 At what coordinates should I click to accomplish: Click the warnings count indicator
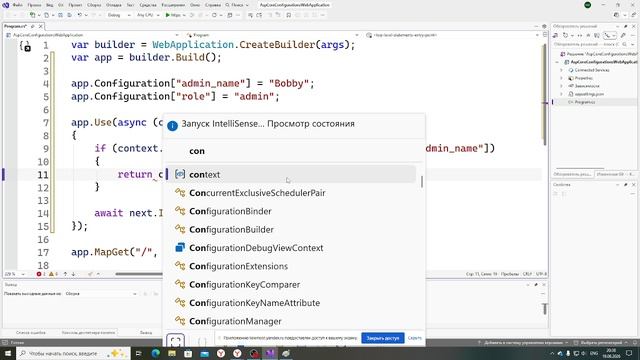point(53,274)
